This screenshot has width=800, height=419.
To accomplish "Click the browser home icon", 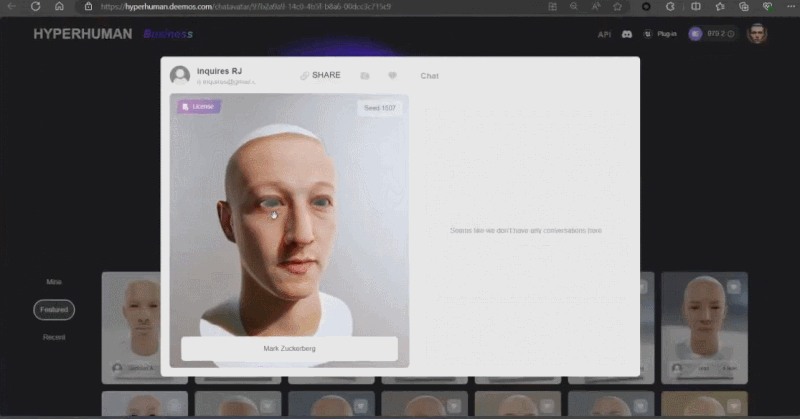I will coord(59,6).
